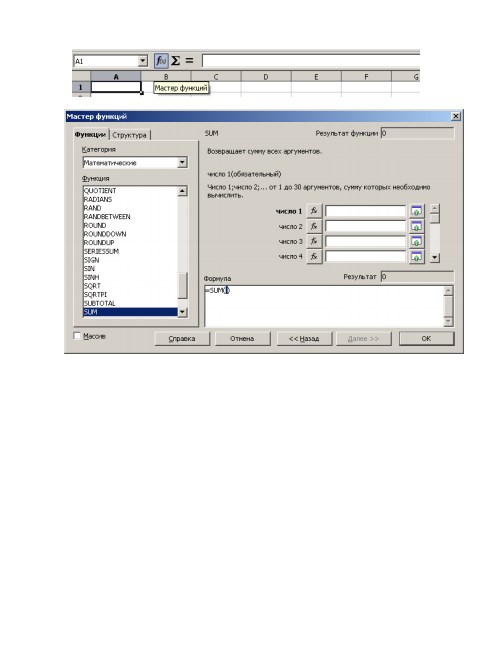
Task: Switch to the Функции tab
Action: tap(90, 135)
